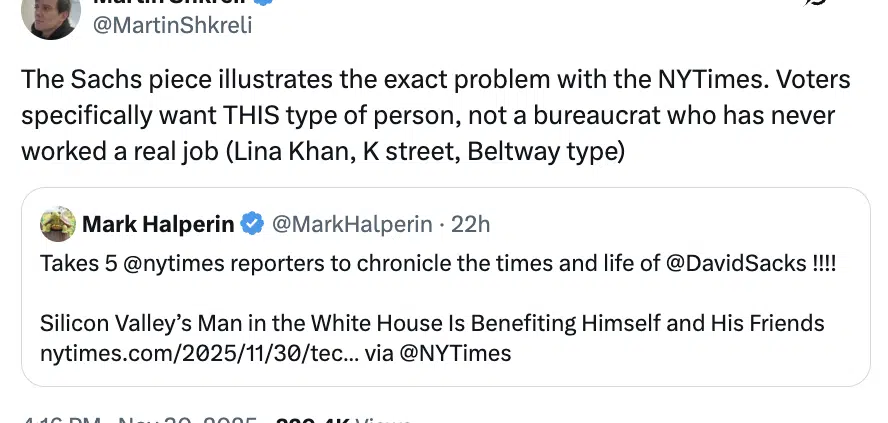888x423 pixels.
Task: Click the Silicon Valley's Man headline text
Action: tap(432, 323)
